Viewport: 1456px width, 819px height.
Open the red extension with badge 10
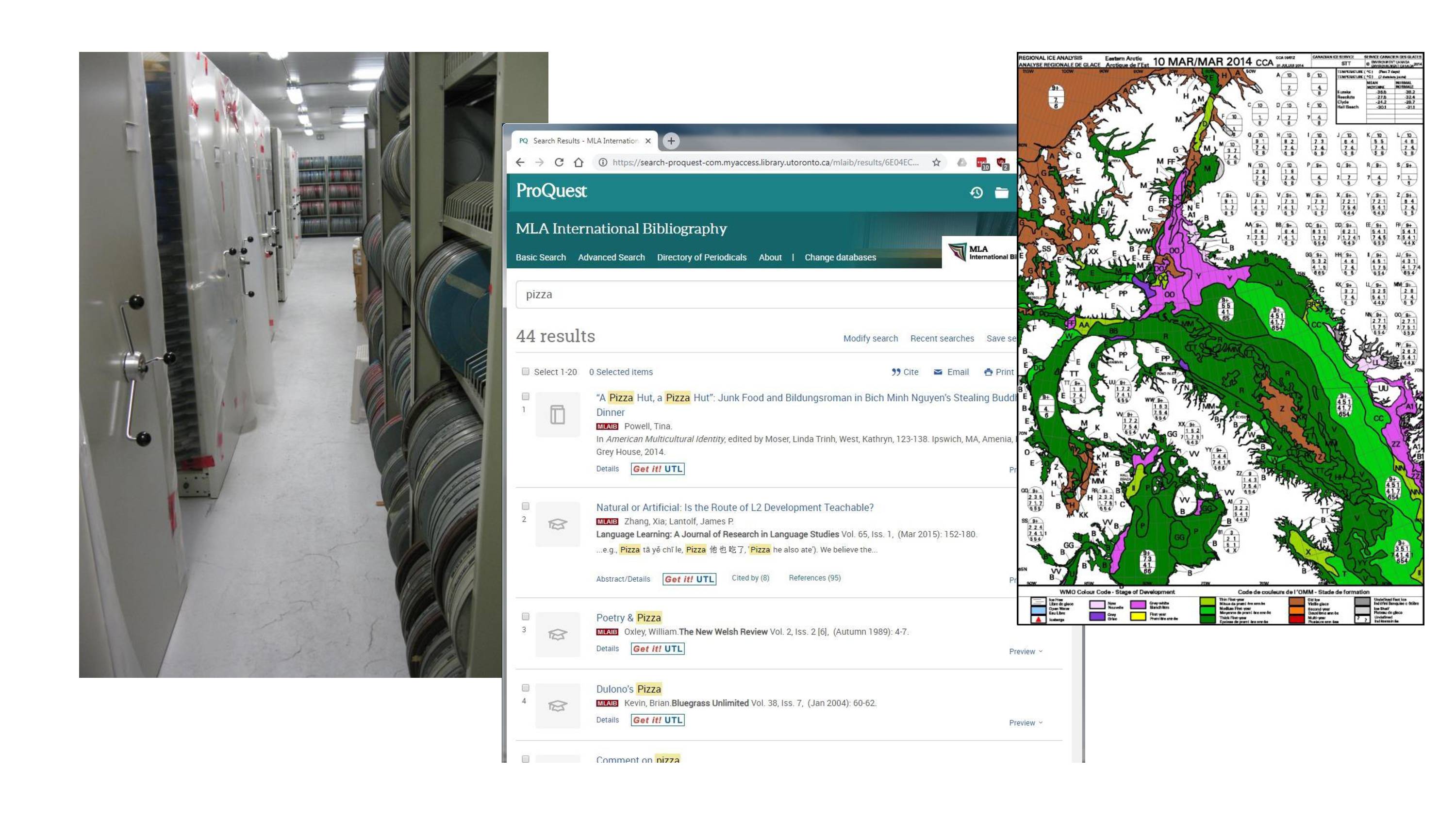(x=982, y=164)
